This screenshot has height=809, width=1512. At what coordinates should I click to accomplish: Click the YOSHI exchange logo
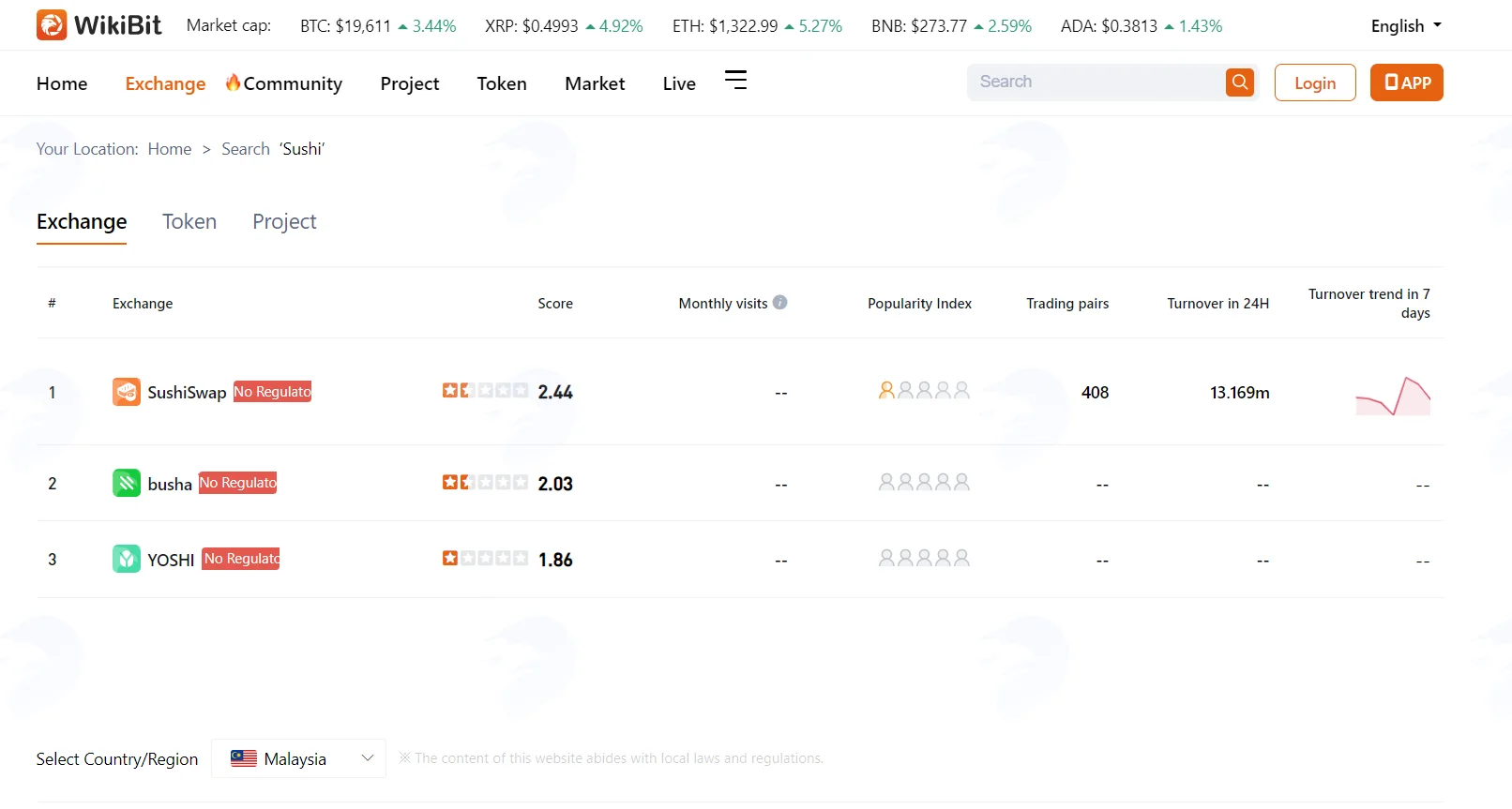coord(127,559)
